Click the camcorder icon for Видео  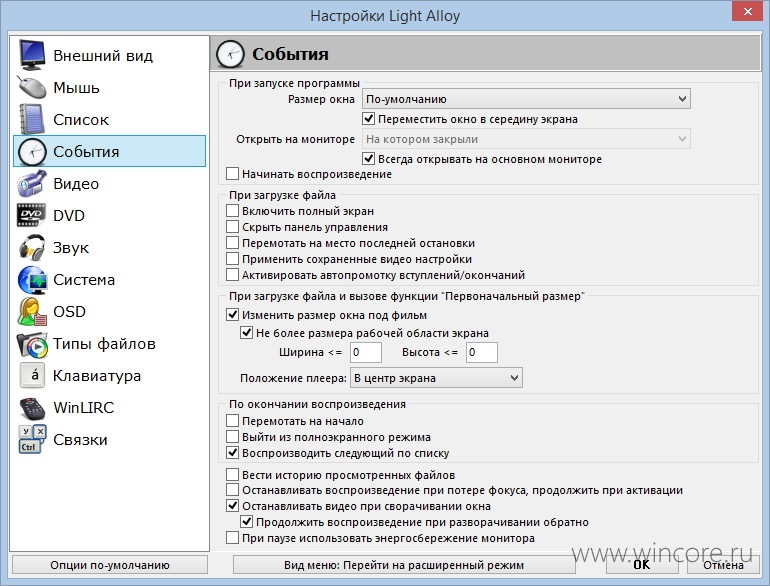pyautogui.click(x=32, y=184)
